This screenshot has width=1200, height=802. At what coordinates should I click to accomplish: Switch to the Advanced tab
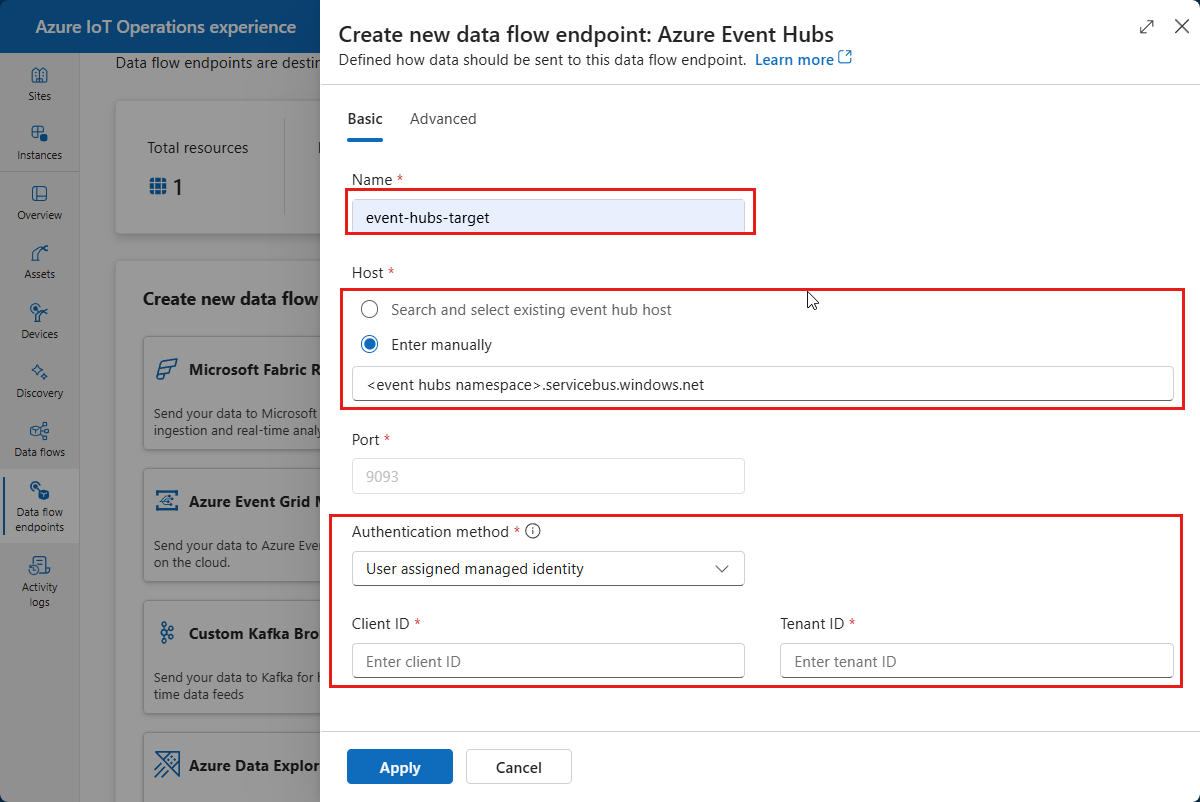point(443,118)
